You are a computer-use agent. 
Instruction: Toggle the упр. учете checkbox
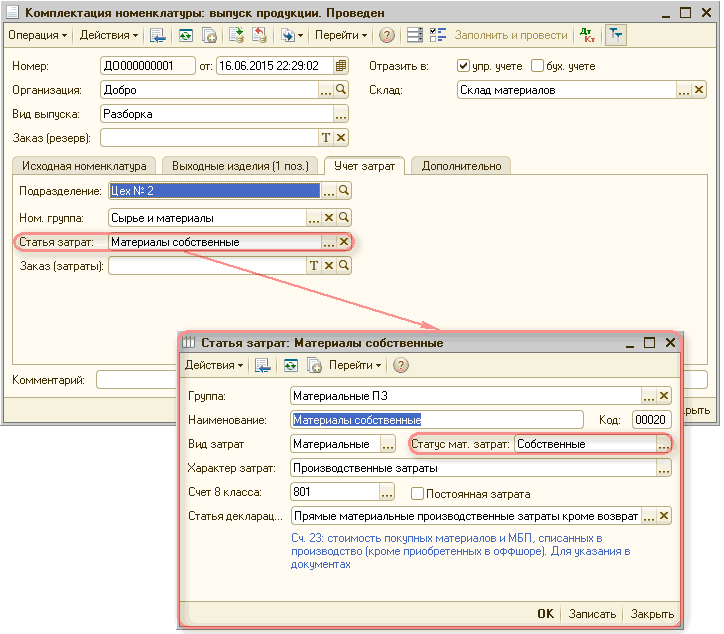click(x=463, y=66)
